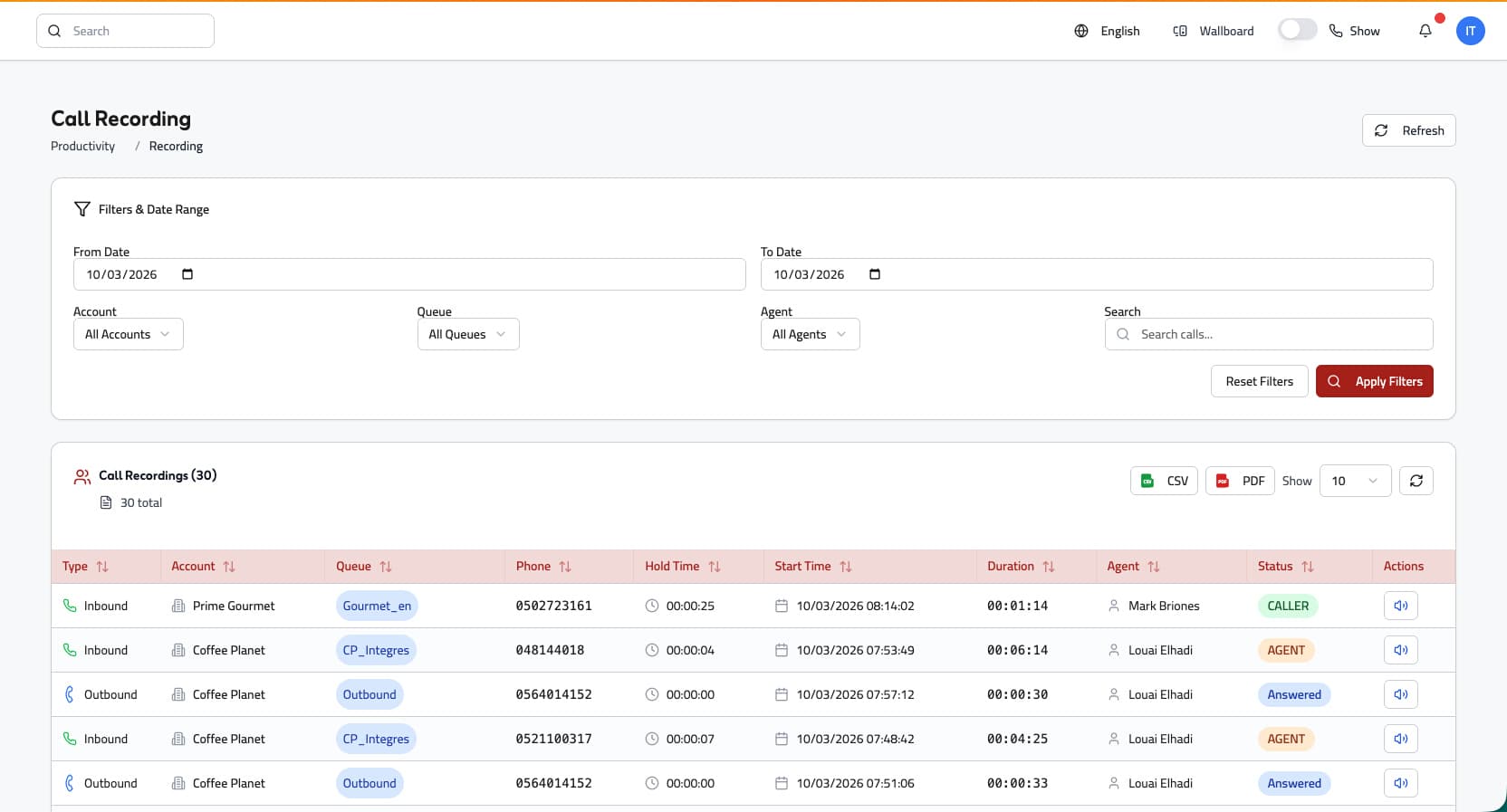This screenshot has height=812, width=1507.
Task: Go to Productivity breadcrumb
Action: [83, 147]
